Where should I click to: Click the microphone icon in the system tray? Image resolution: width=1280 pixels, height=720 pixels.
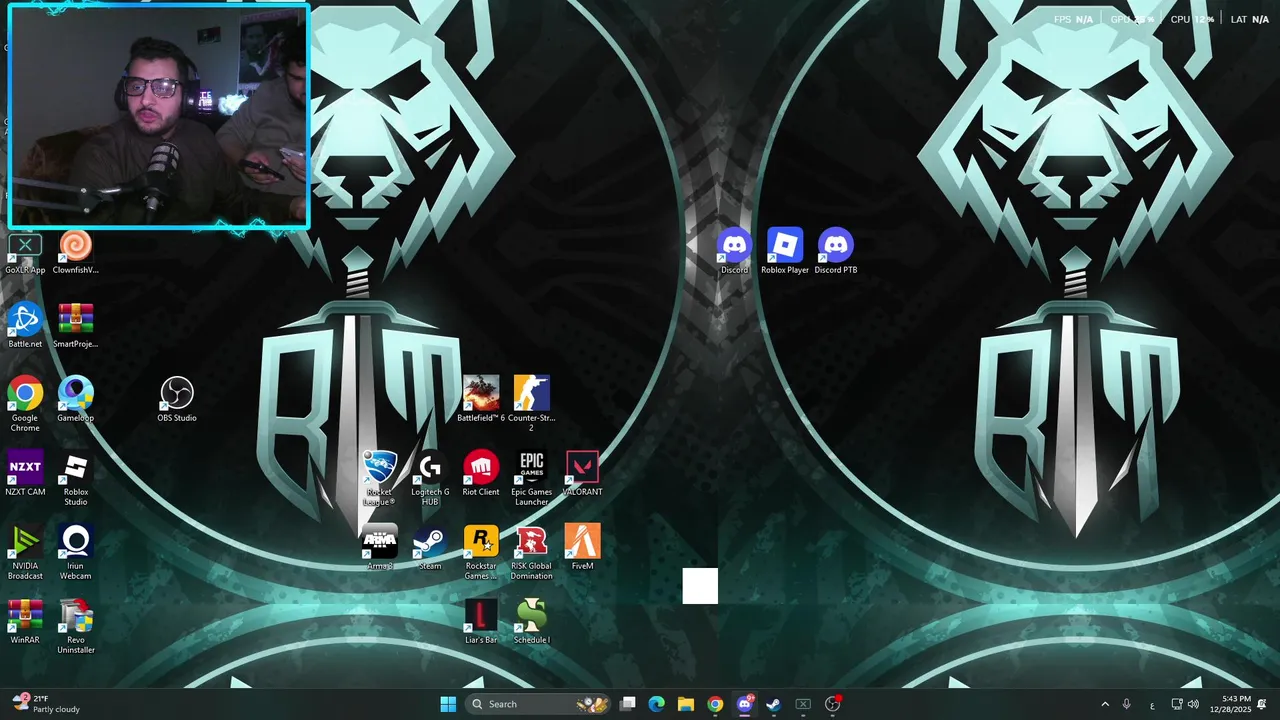pos(1127,704)
